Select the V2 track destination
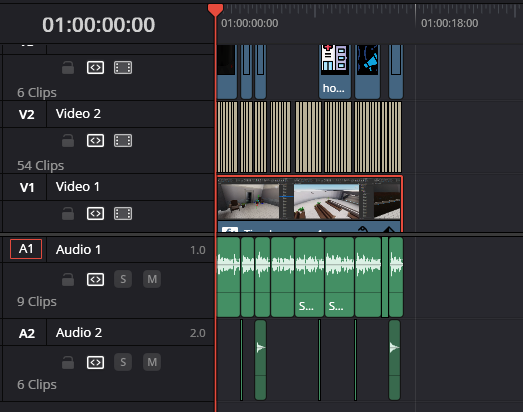The width and height of the screenshot is (523, 412). (27, 114)
